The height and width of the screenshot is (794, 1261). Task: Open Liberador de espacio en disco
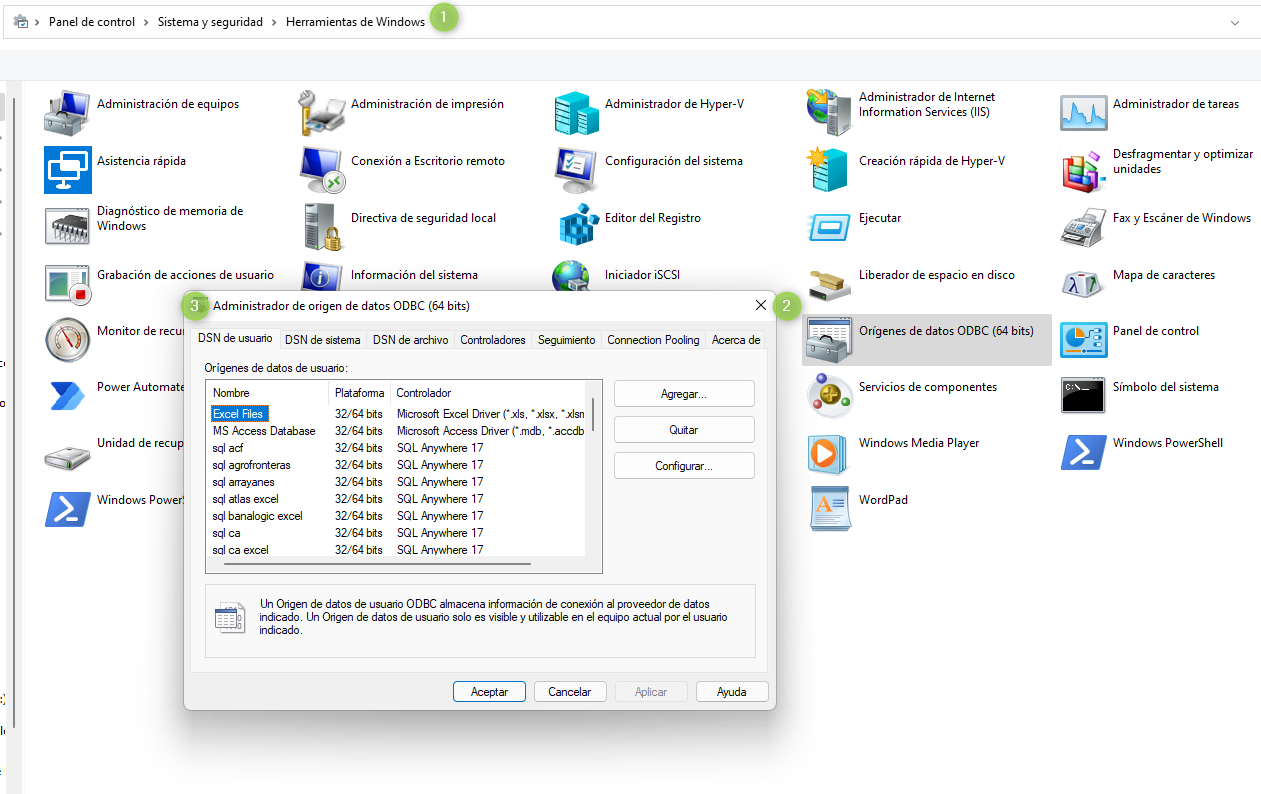coord(830,284)
